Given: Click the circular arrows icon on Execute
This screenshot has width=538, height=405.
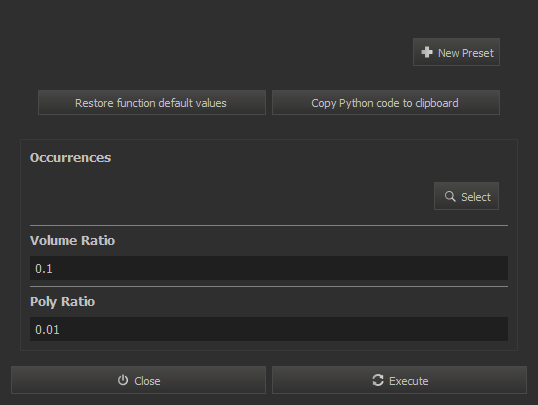Looking at the screenshot, I should pos(378,380).
